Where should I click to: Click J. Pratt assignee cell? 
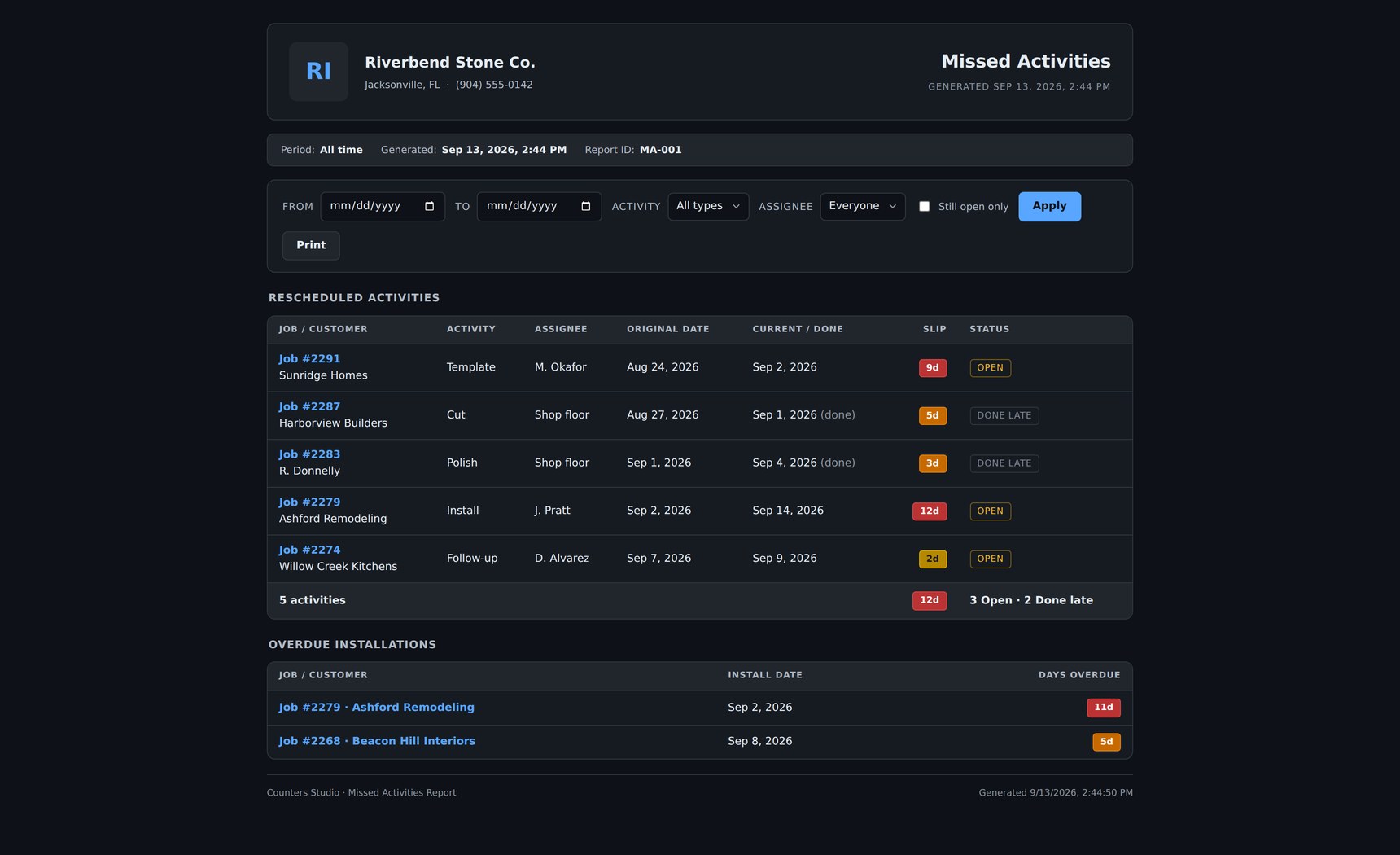tap(553, 511)
